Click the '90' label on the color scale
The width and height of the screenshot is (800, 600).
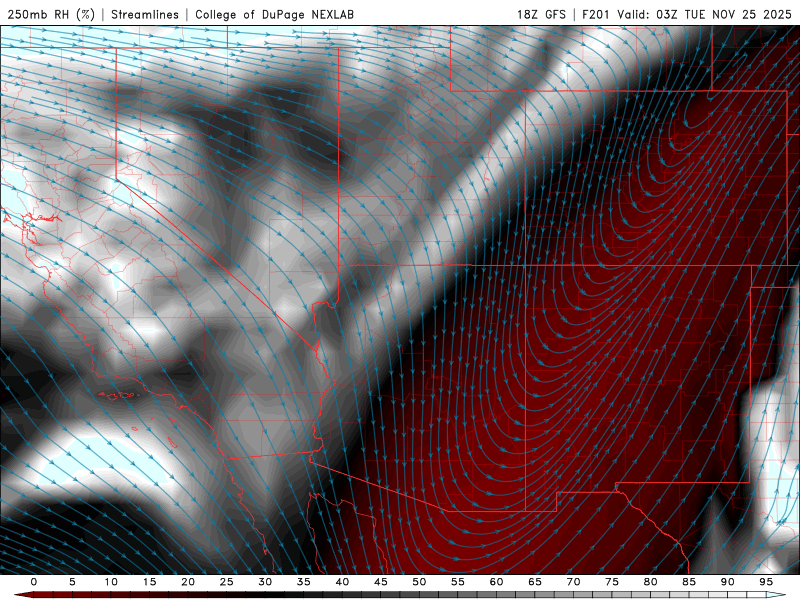click(x=727, y=582)
